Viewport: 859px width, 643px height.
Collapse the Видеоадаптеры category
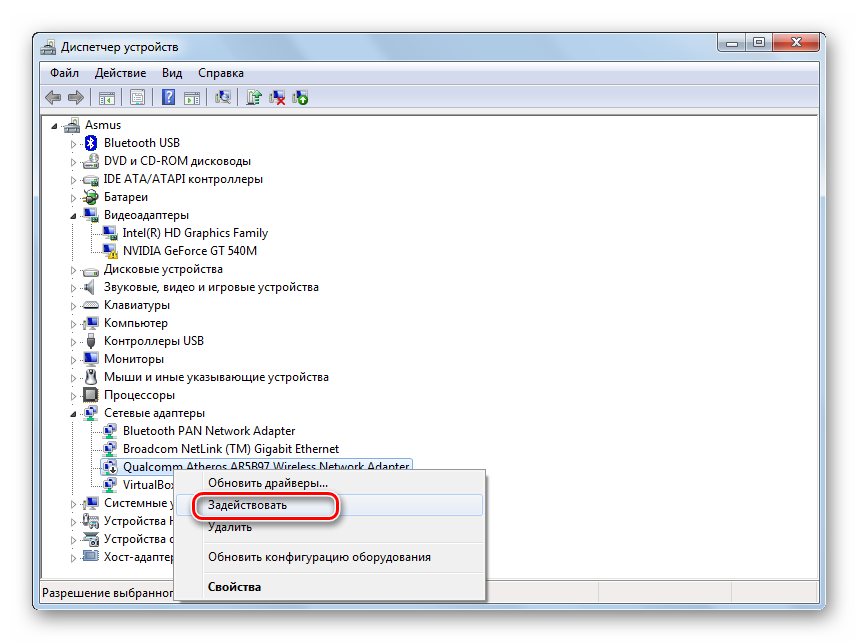[73, 215]
